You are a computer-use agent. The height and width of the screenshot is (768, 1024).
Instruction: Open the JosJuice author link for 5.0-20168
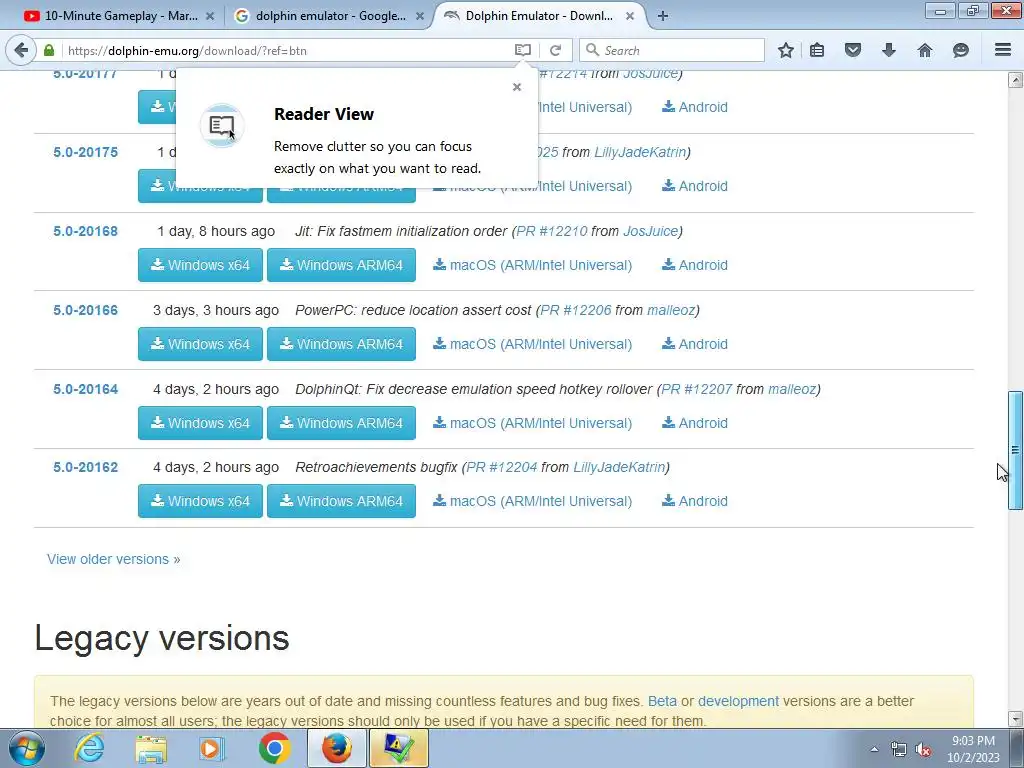pos(650,231)
